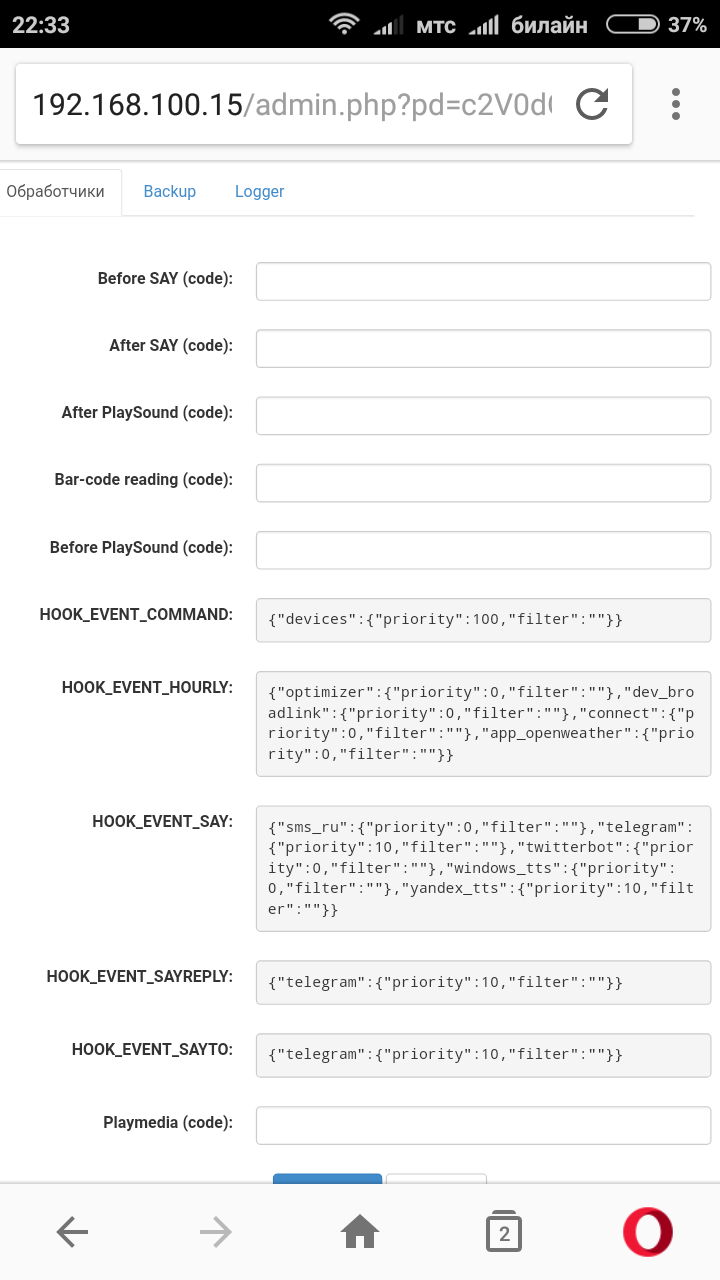Navigate back using the back arrow

pos(72,1231)
